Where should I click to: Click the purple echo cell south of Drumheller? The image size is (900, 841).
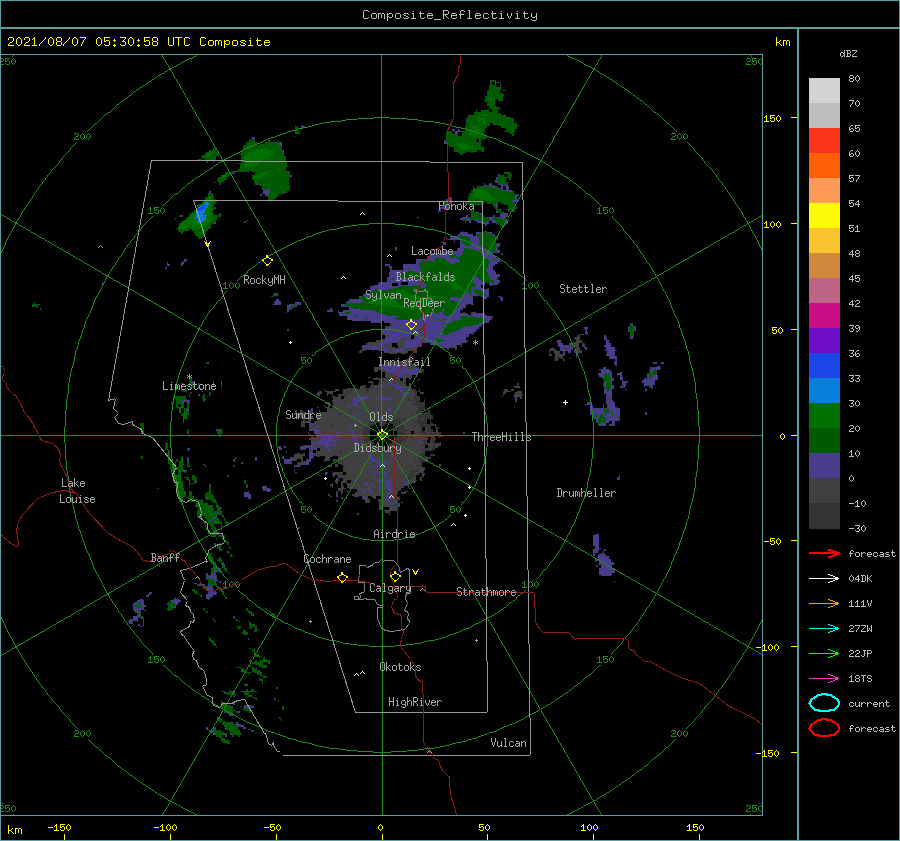pos(602,556)
